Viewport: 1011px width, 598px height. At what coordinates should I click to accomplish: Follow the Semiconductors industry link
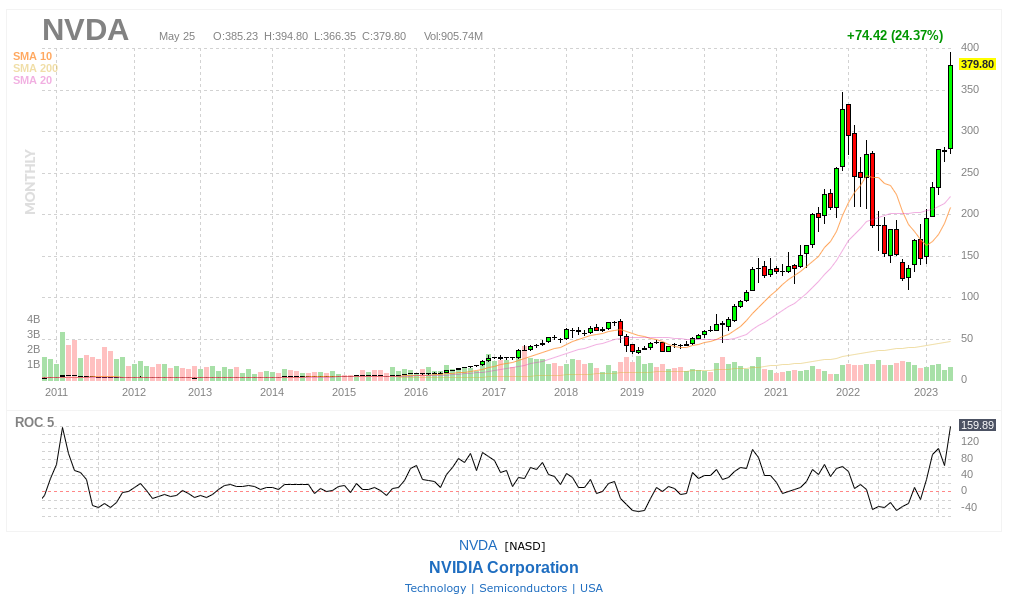(523, 588)
